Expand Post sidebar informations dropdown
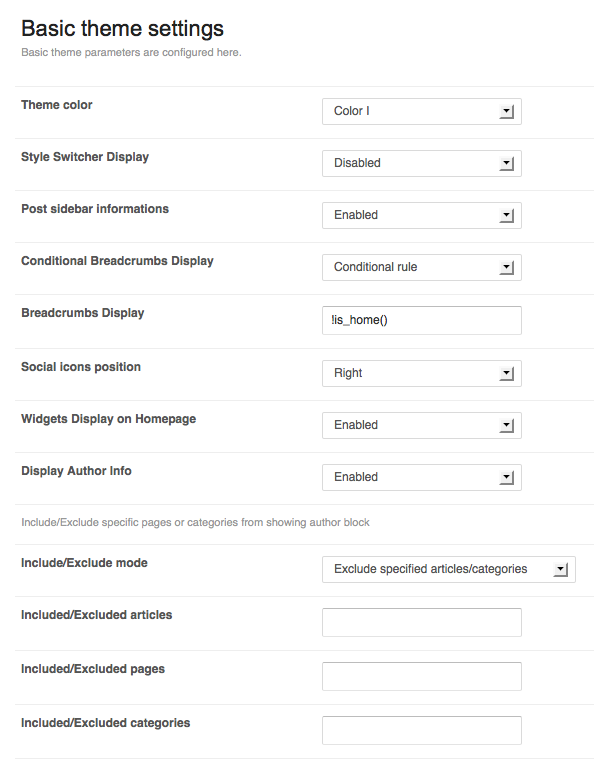The image size is (594, 769). tap(421, 215)
